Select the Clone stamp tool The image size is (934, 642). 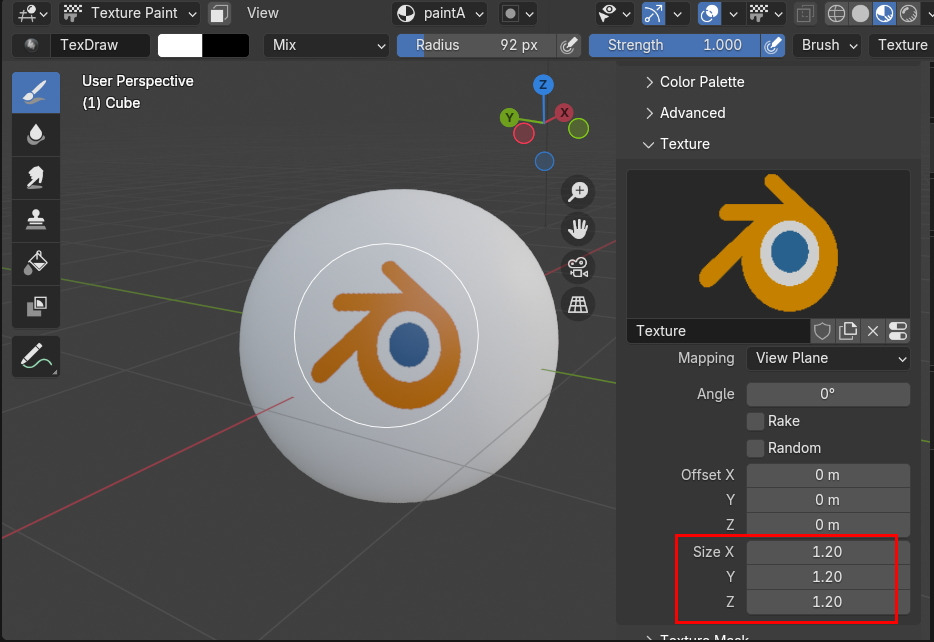(x=36, y=220)
